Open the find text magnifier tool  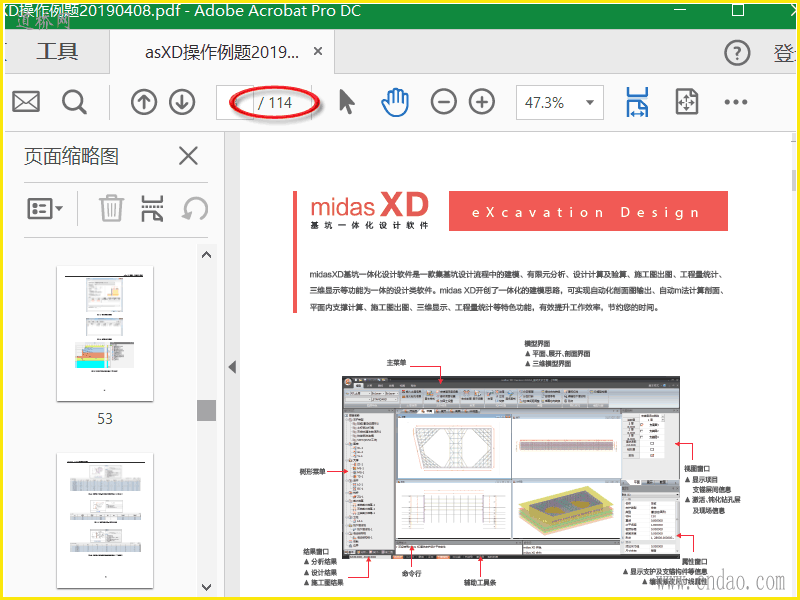tap(74, 102)
